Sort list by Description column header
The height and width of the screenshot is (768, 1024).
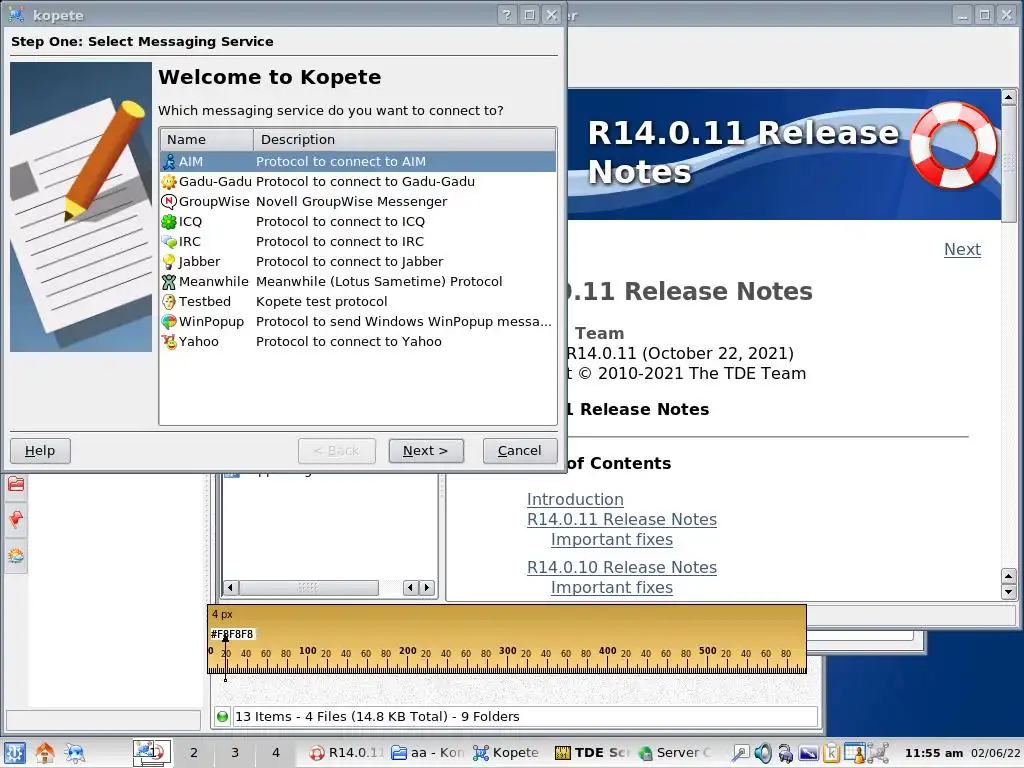404,139
